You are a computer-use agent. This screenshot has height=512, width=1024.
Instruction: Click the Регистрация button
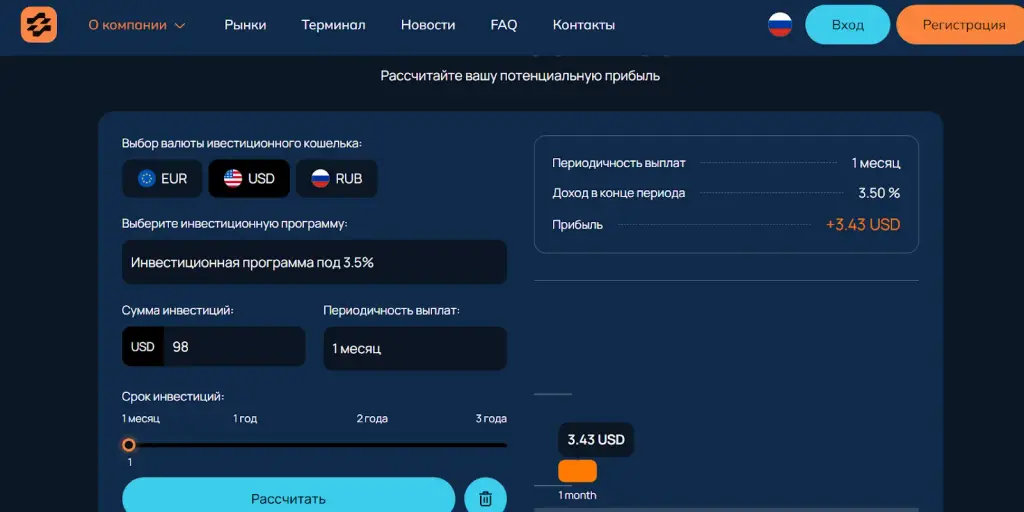click(x=960, y=25)
